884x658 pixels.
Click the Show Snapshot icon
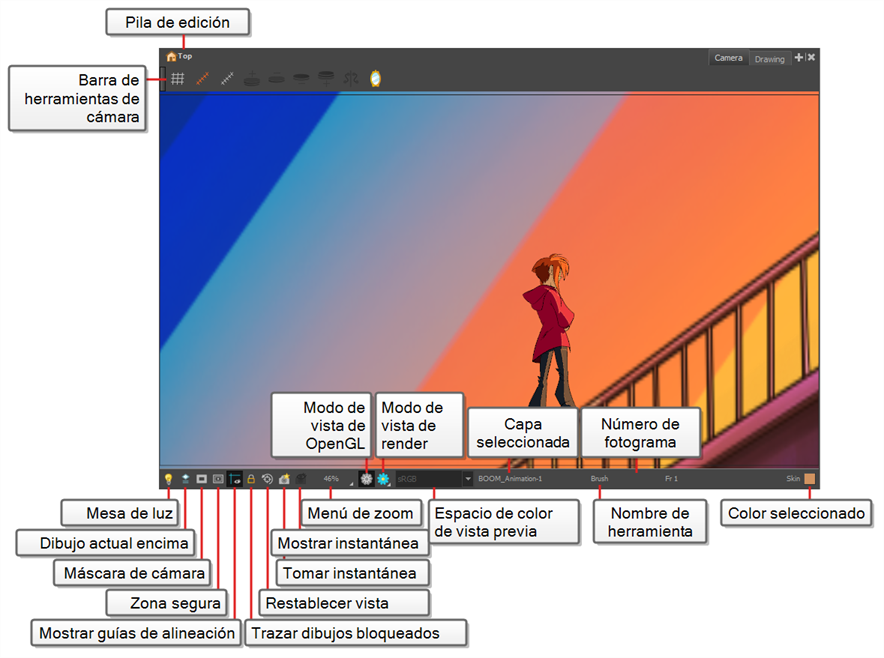[300, 479]
